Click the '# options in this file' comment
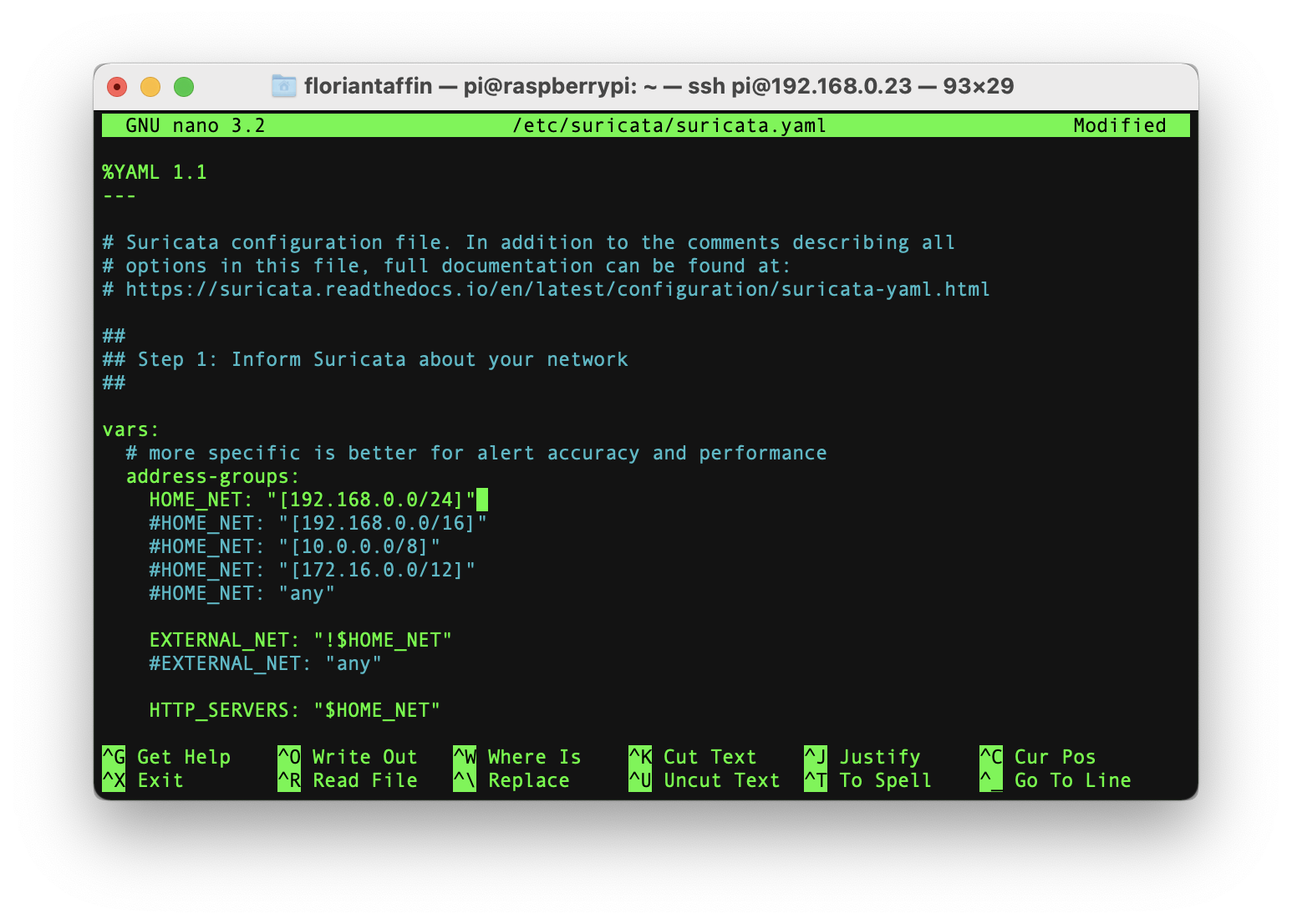 pos(446,266)
